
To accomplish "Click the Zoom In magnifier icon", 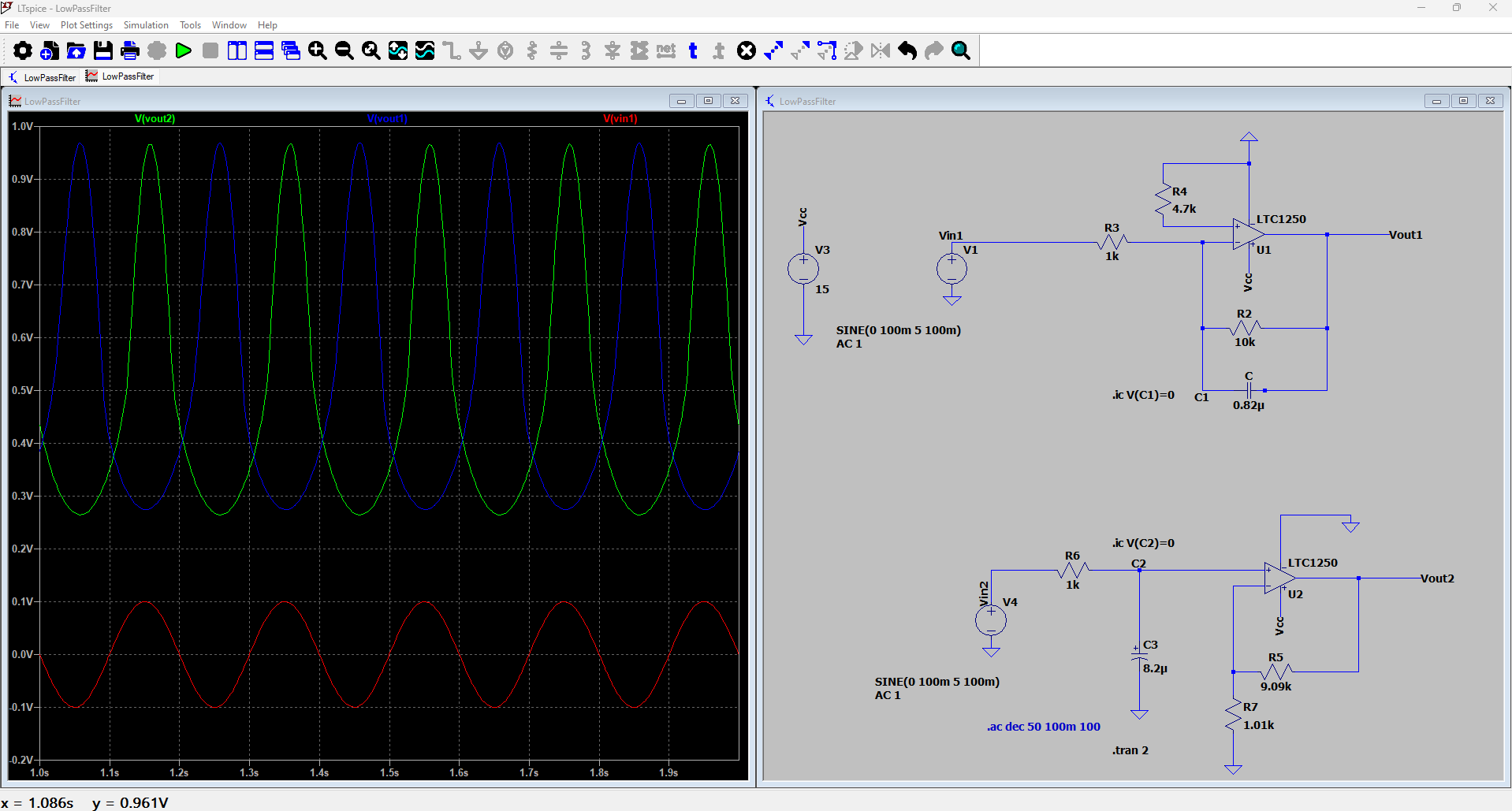I will pos(318,51).
